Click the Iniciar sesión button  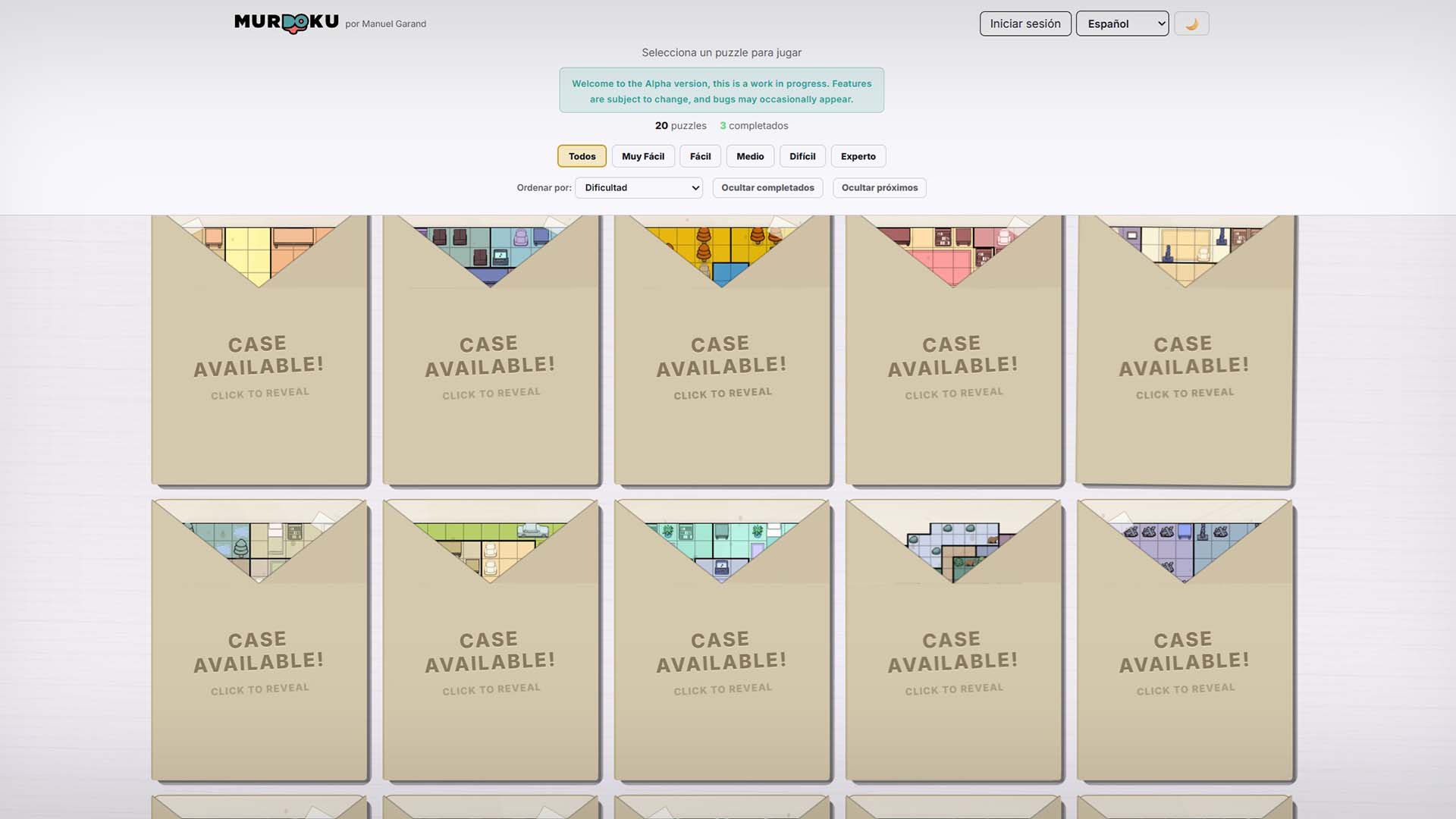(1025, 24)
